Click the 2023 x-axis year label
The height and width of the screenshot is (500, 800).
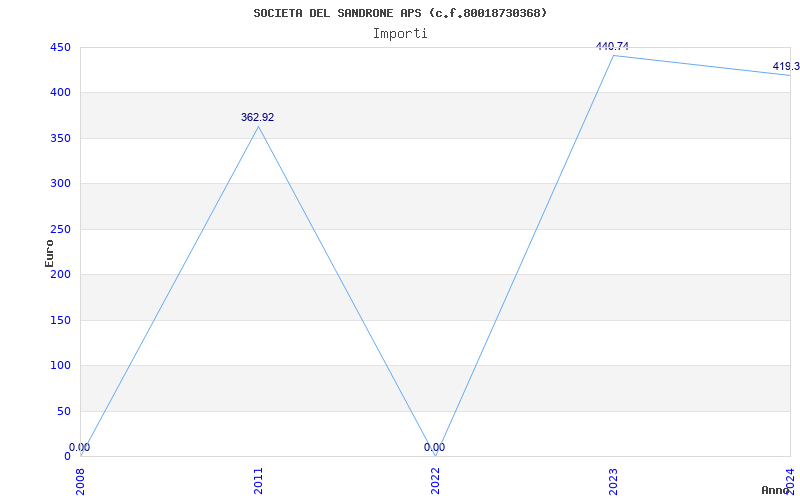click(613, 481)
